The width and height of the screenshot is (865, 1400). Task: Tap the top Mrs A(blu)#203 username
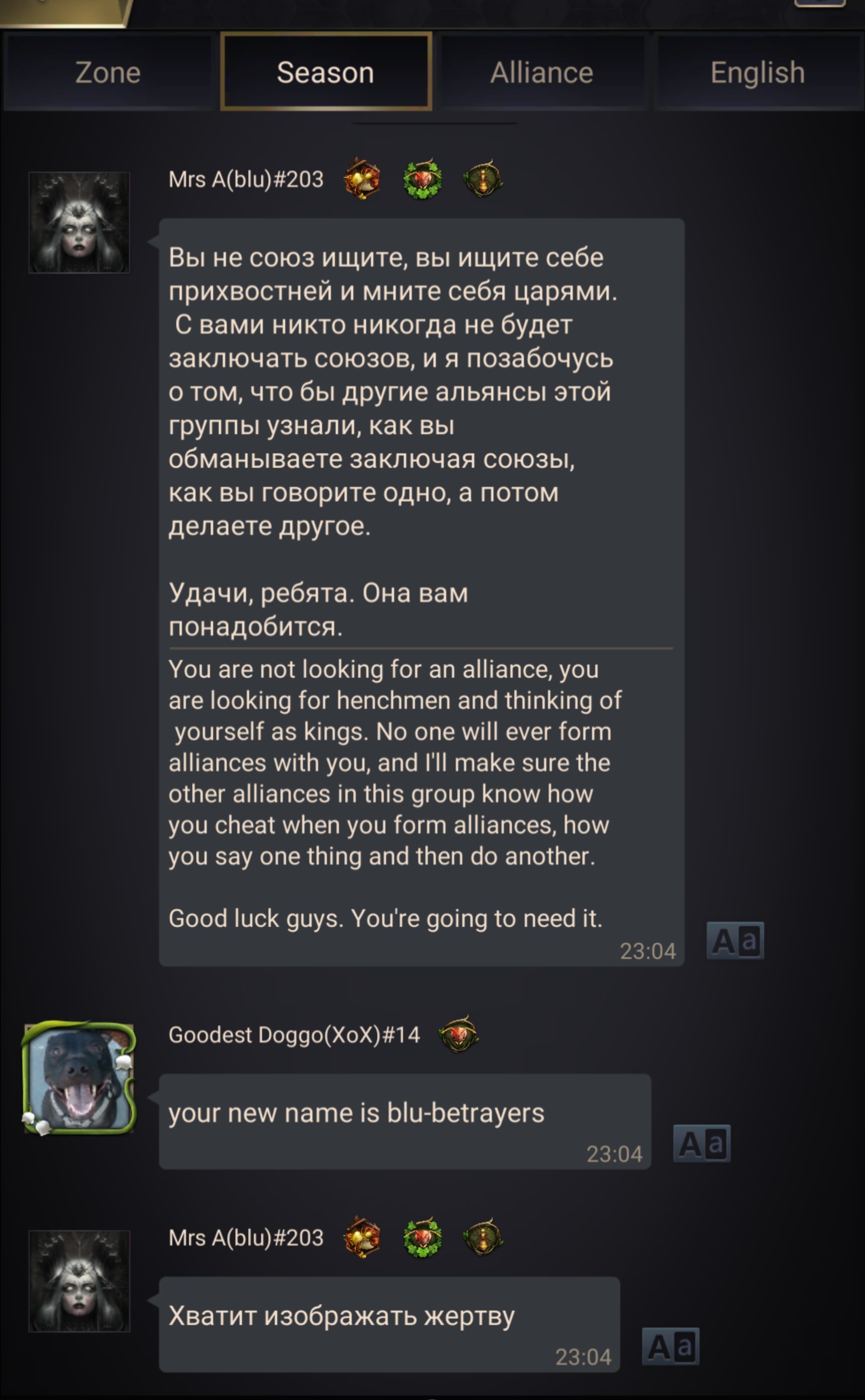246,179
